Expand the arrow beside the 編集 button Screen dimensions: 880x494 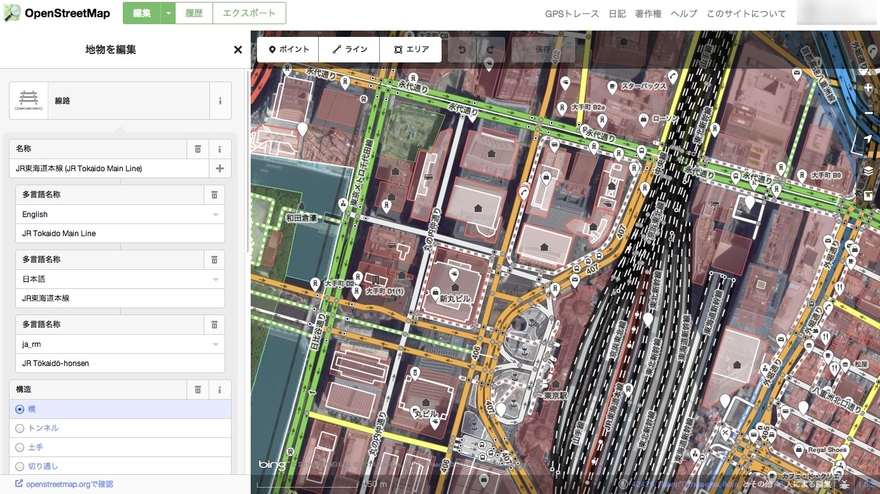(x=169, y=13)
